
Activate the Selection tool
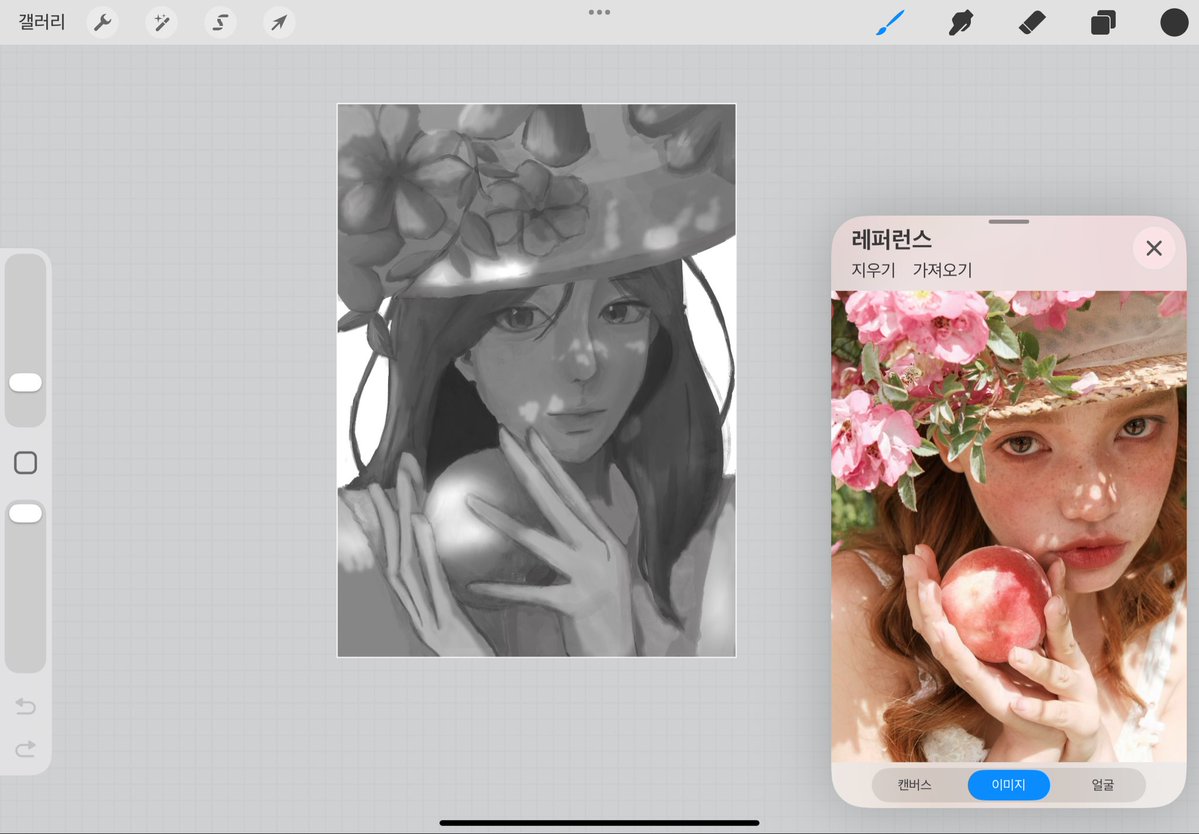tap(220, 22)
